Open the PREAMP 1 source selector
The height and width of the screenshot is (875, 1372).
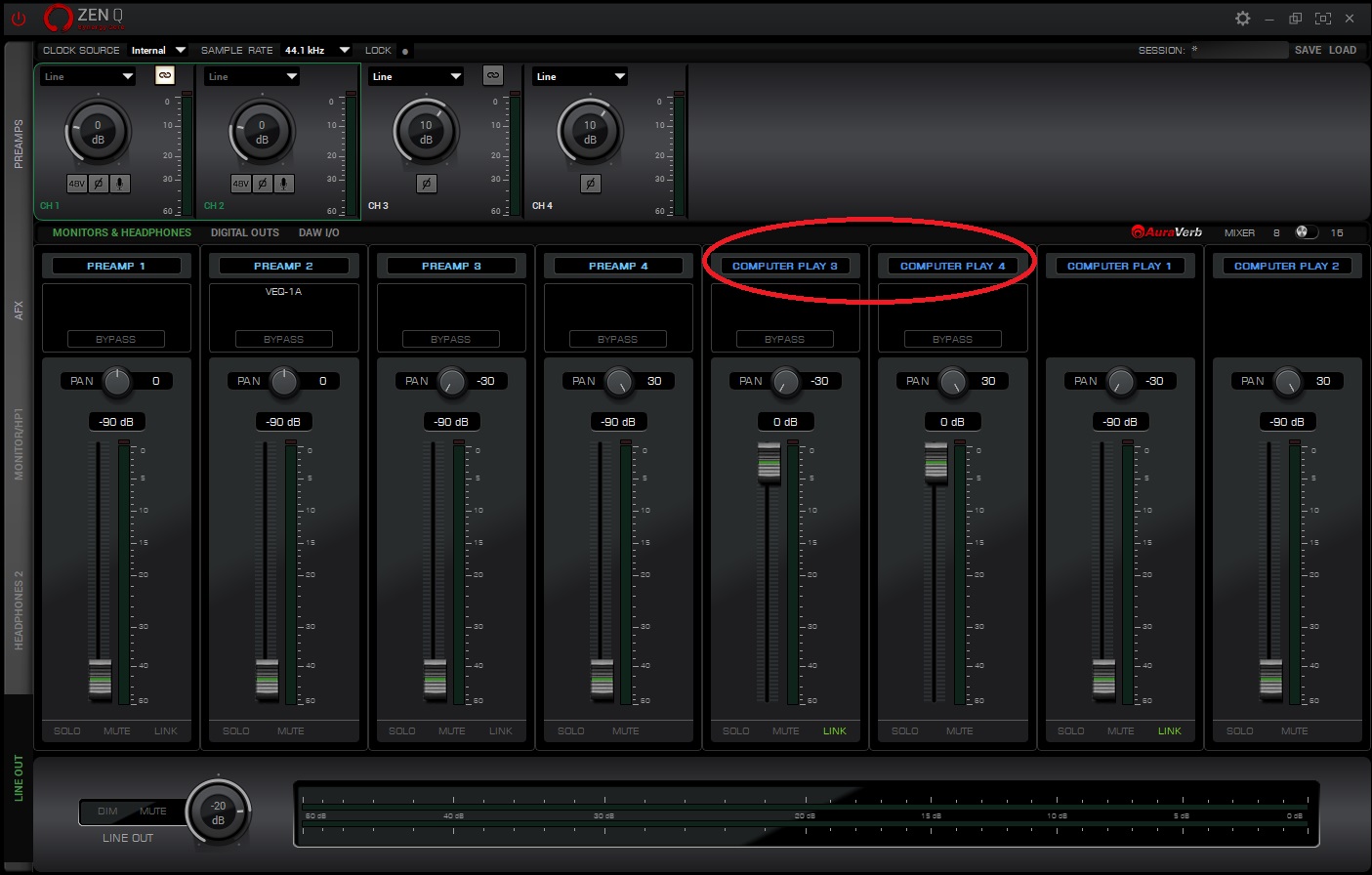(x=116, y=266)
